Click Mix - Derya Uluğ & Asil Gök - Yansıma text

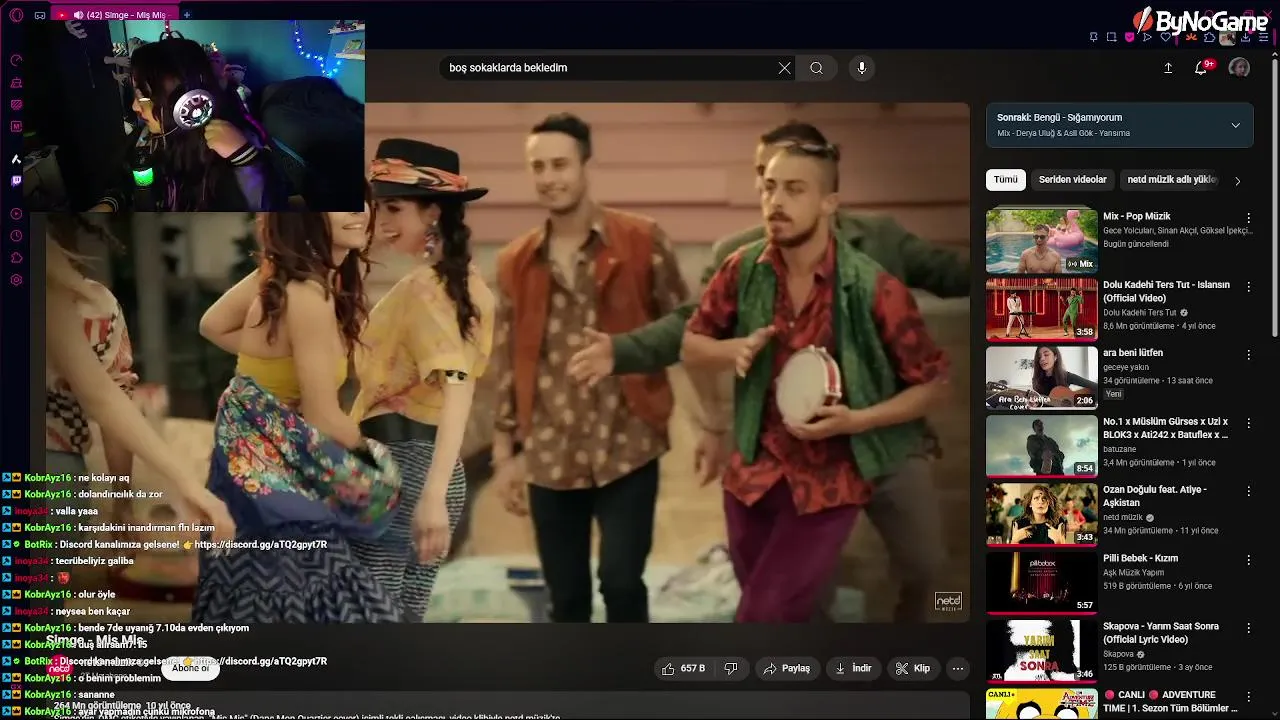pyautogui.click(x=1063, y=133)
